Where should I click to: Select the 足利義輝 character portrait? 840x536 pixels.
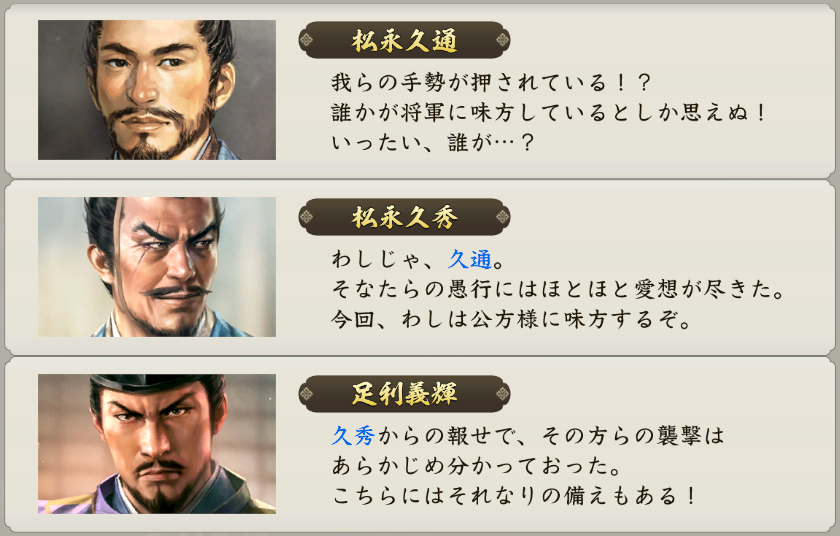pyautogui.click(x=157, y=443)
